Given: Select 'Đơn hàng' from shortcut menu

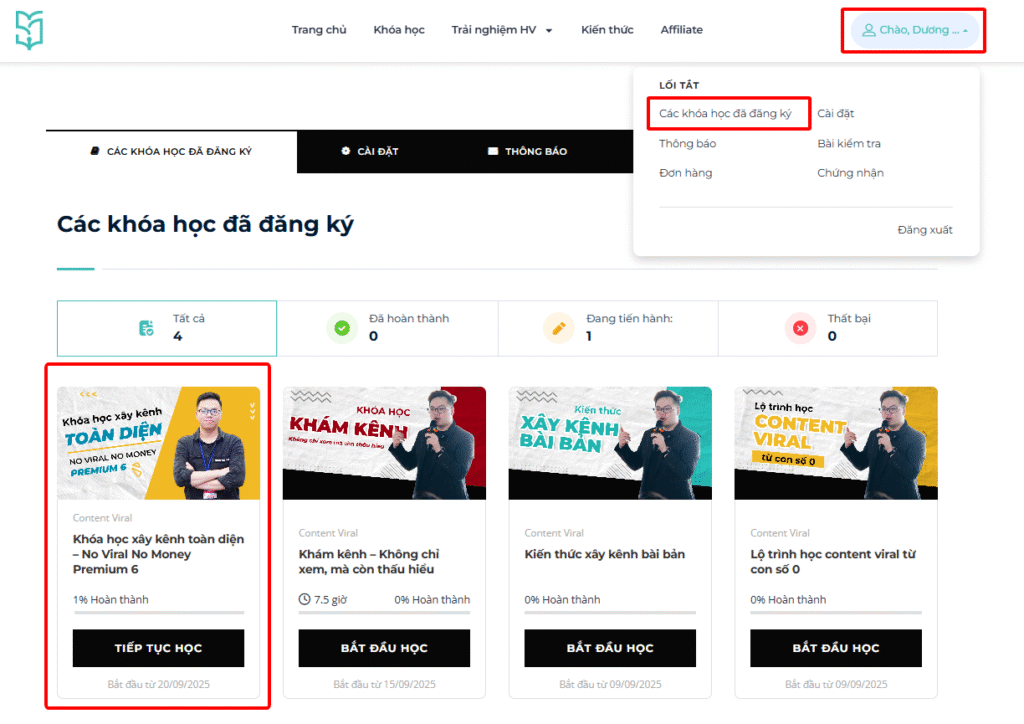Looking at the screenshot, I should (x=685, y=173).
